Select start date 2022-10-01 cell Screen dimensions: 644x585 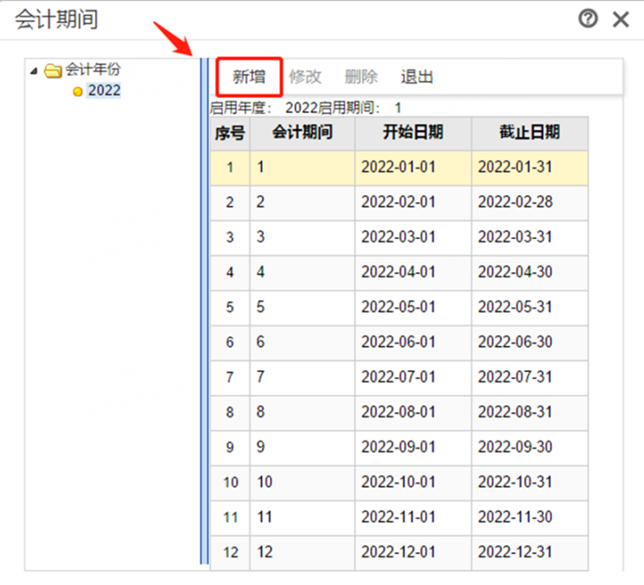pos(413,482)
